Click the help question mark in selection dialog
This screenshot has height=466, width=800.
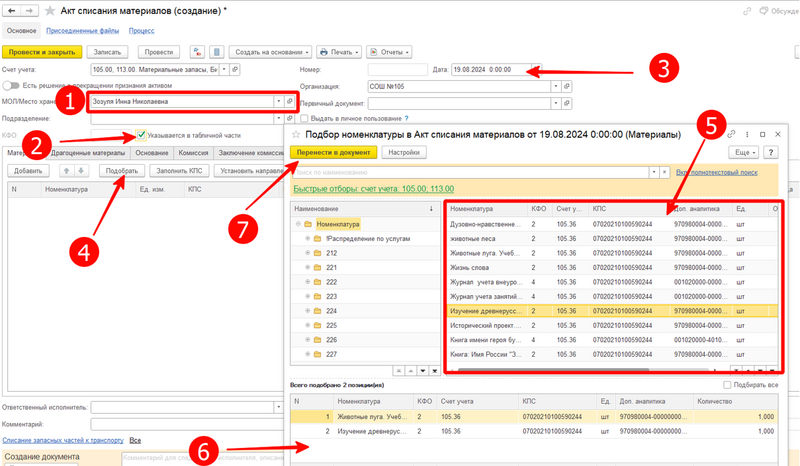coord(769,152)
